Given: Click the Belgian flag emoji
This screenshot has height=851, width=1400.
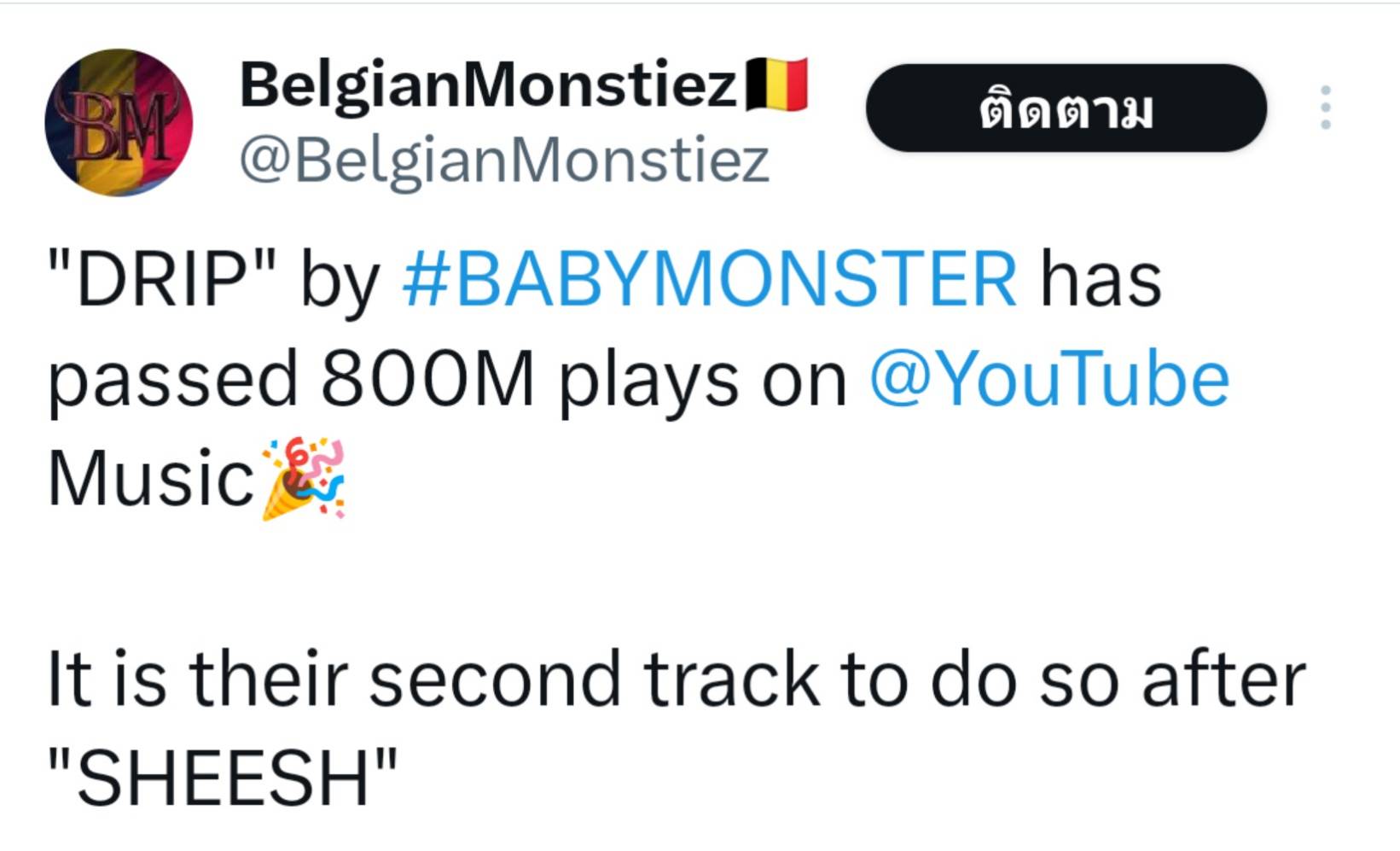Looking at the screenshot, I should click(x=776, y=85).
